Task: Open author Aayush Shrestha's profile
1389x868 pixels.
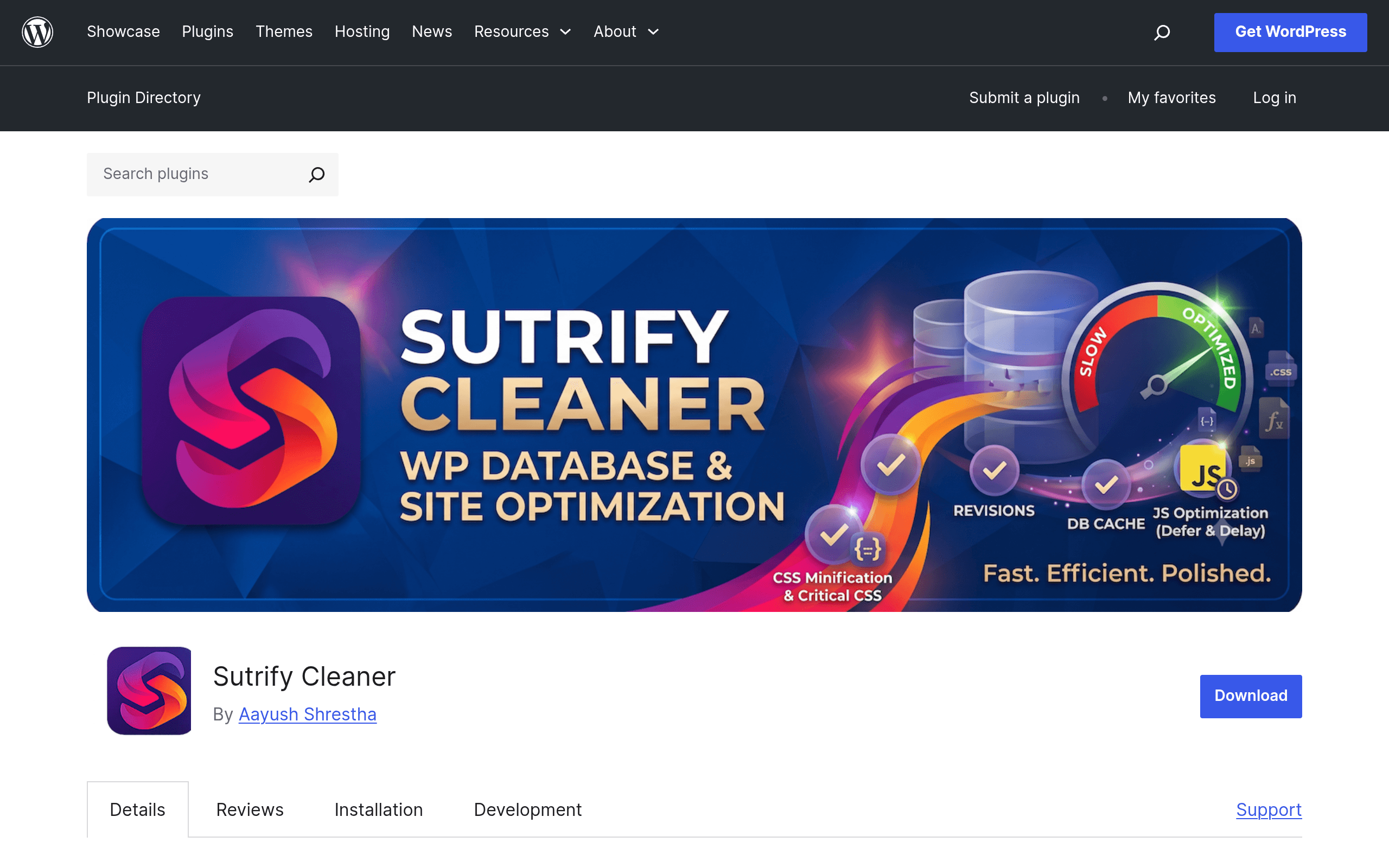Action: tap(308, 714)
